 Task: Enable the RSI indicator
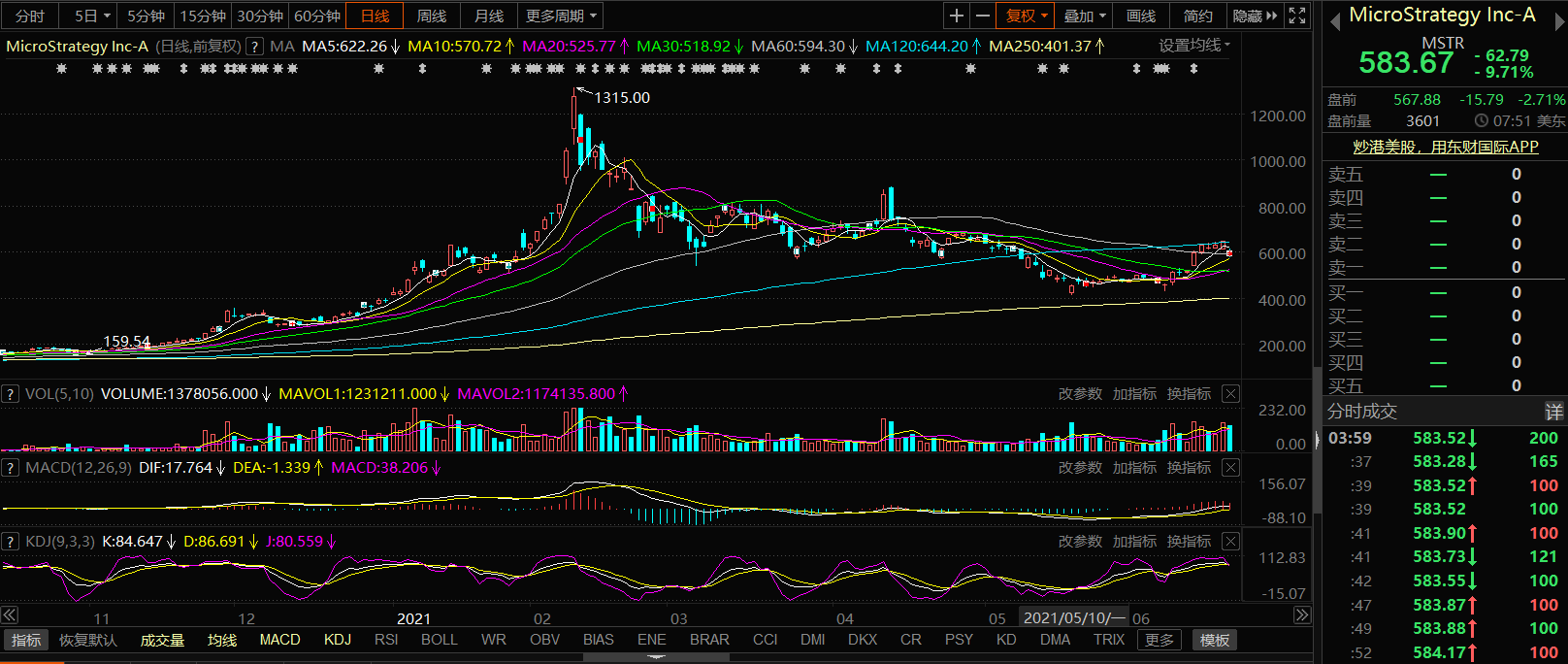[386, 641]
